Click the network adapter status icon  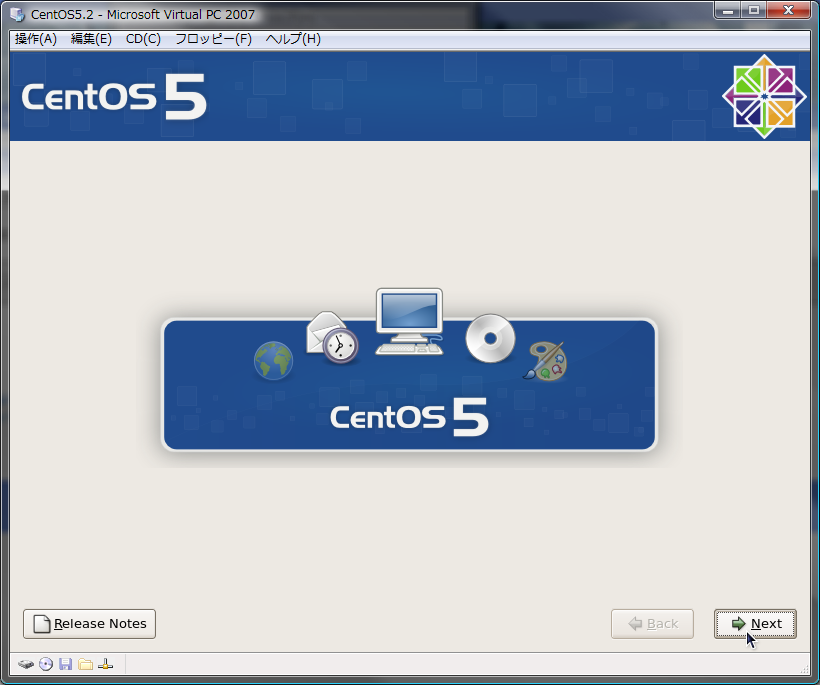(106, 664)
